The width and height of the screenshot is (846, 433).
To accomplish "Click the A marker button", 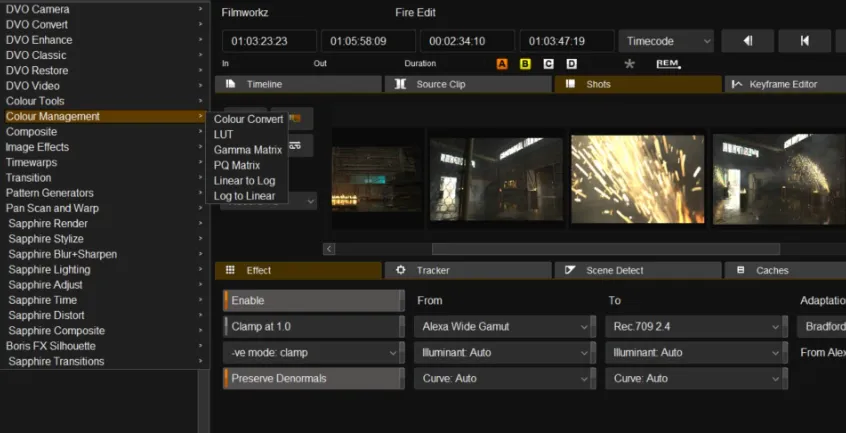I will coord(502,64).
